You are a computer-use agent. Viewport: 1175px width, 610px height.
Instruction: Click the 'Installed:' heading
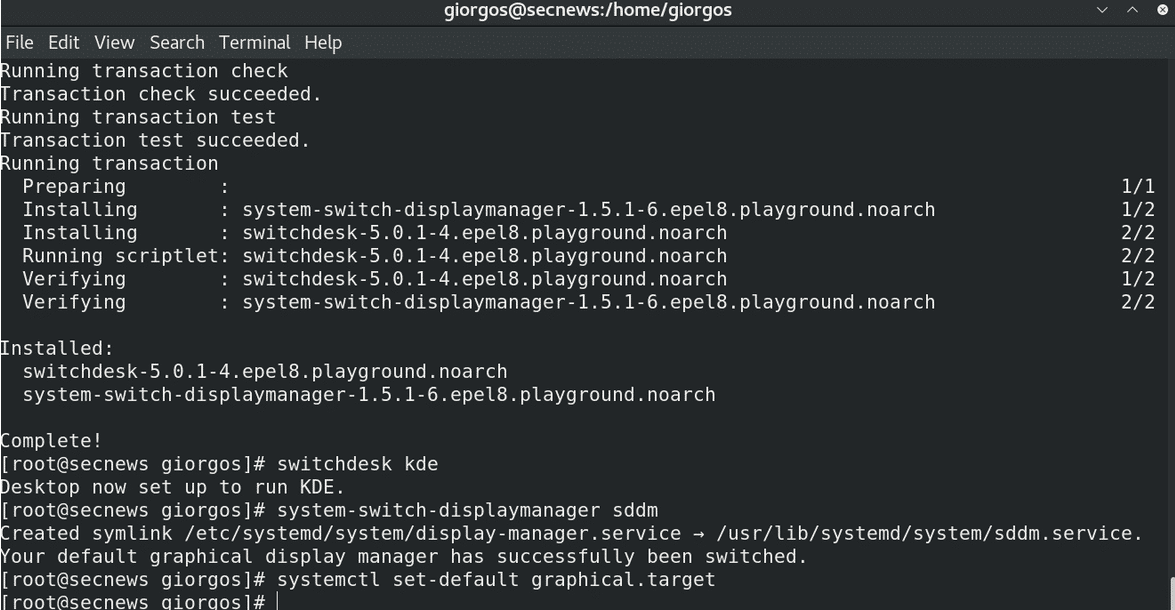pos(57,348)
